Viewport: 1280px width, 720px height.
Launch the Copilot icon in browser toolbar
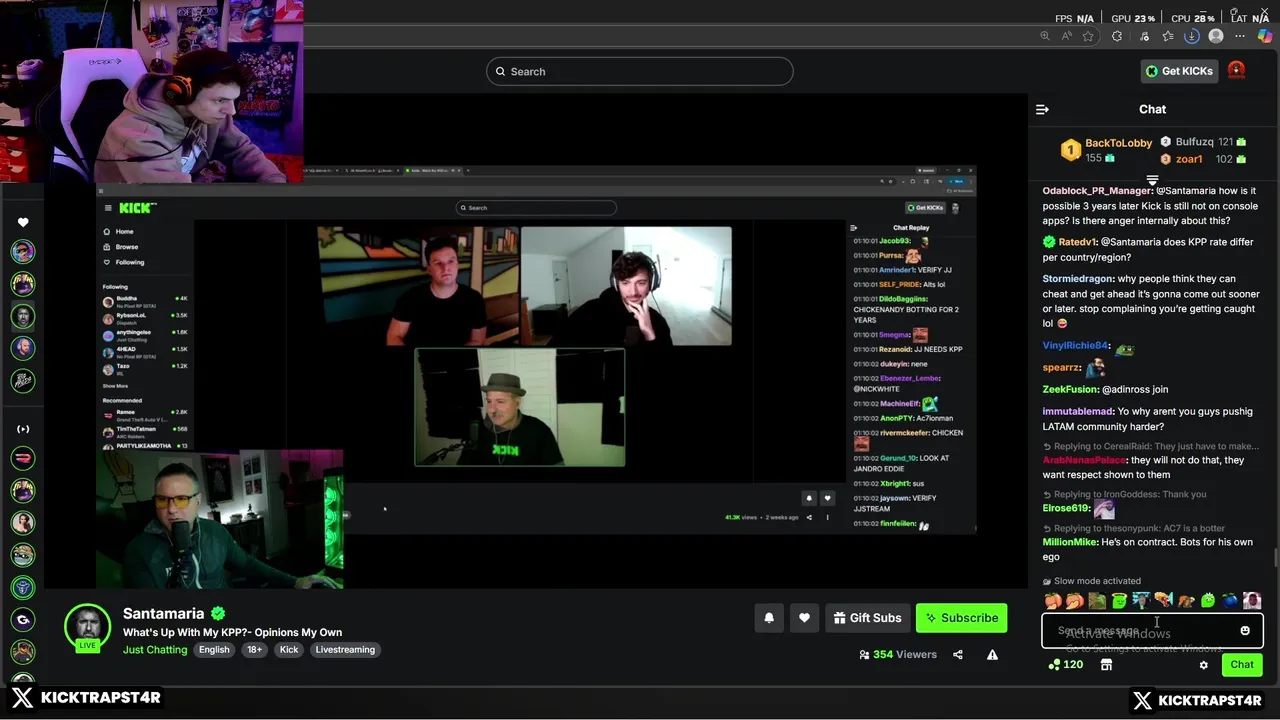pyautogui.click(x=1265, y=36)
